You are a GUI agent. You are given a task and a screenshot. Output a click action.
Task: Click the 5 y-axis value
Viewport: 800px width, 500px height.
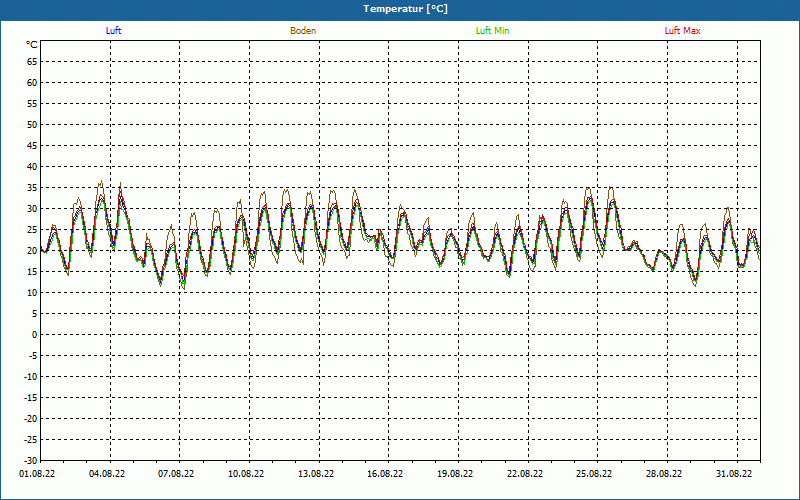point(35,314)
